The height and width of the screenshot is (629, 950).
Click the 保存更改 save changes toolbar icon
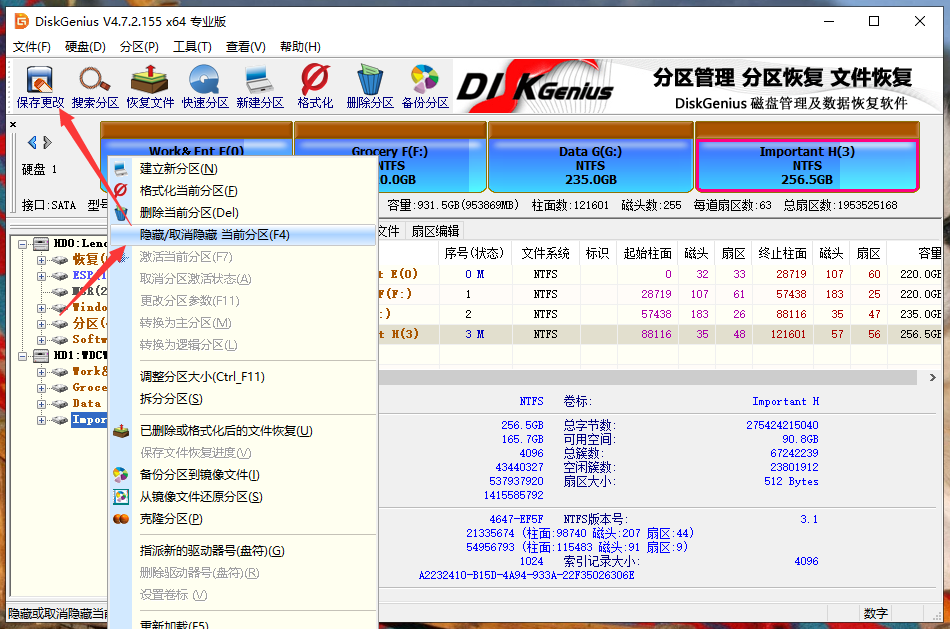pyautogui.click(x=40, y=87)
